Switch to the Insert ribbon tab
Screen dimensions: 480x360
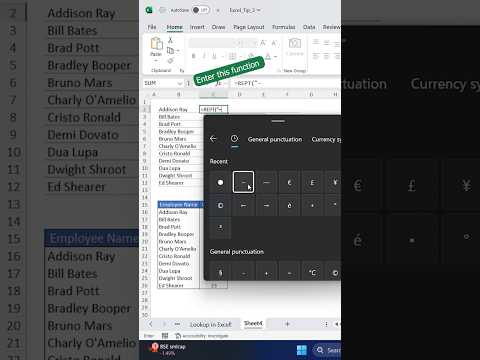pos(197,27)
